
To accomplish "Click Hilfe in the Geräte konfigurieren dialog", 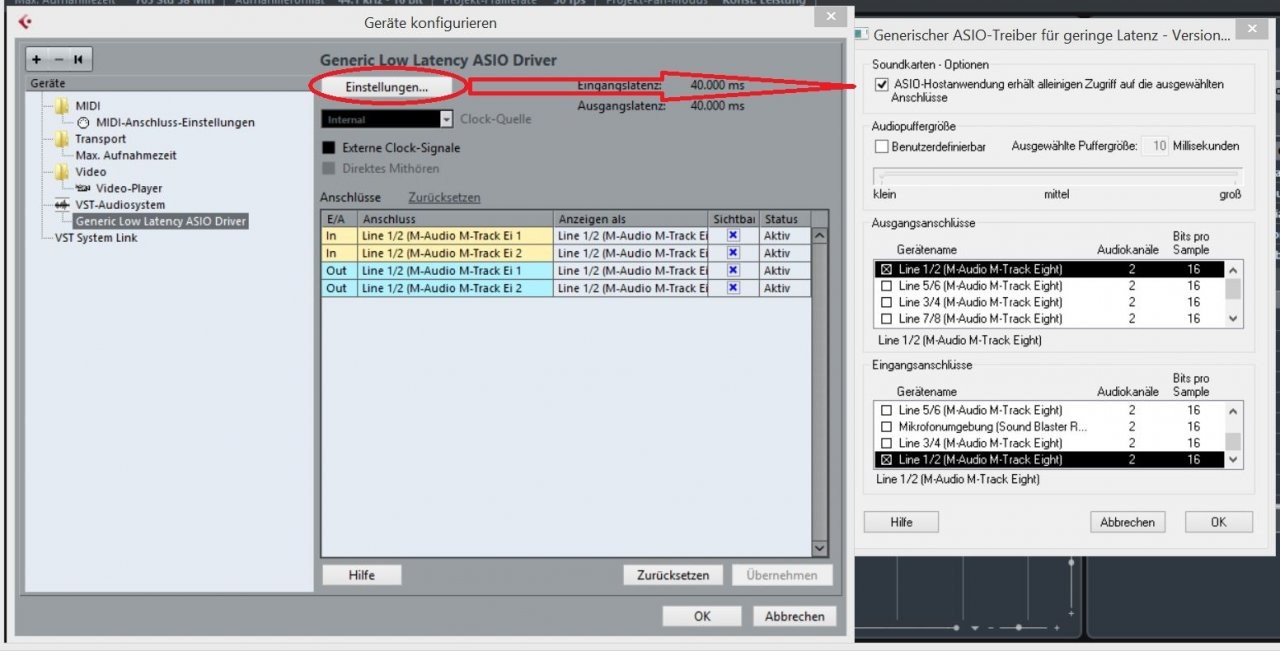I will (362, 575).
